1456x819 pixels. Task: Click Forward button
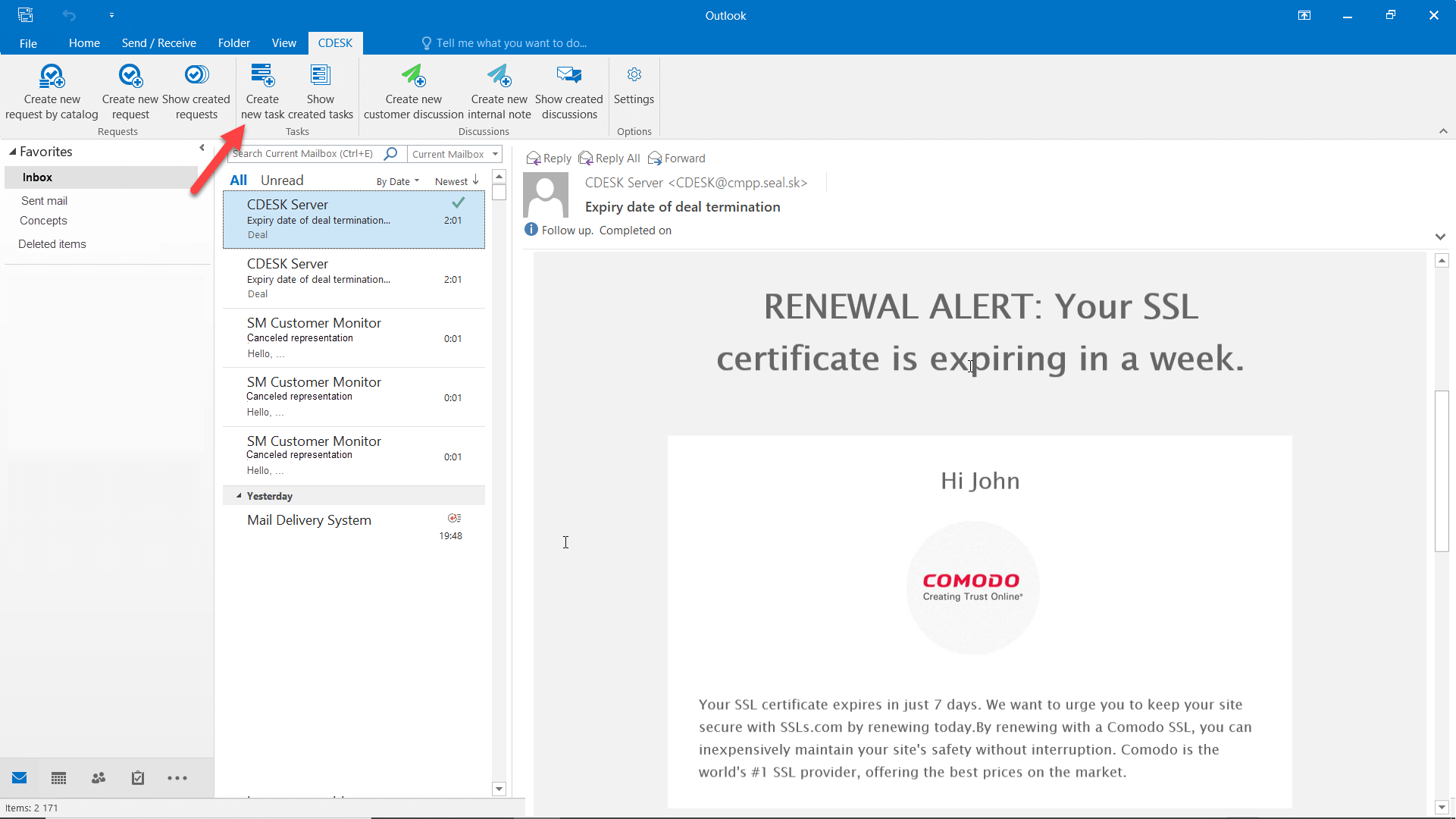tap(677, 158)
